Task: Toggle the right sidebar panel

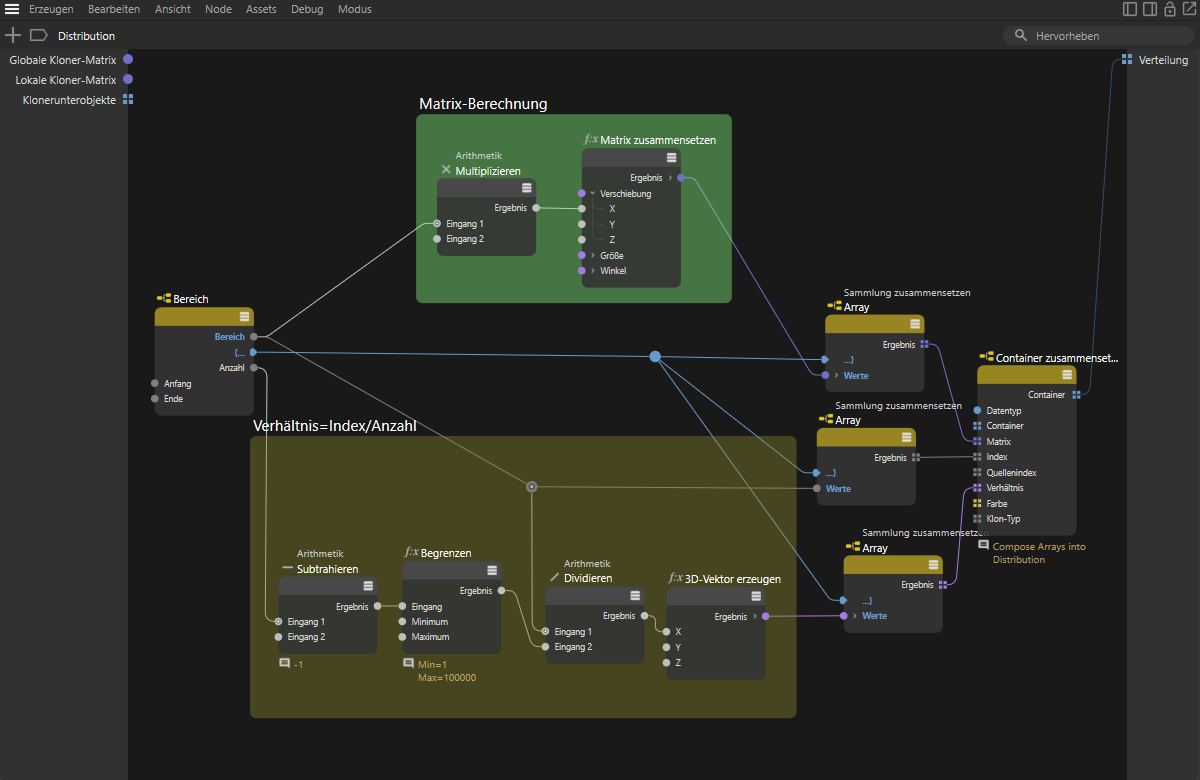Action: (x=1150, y=9)
